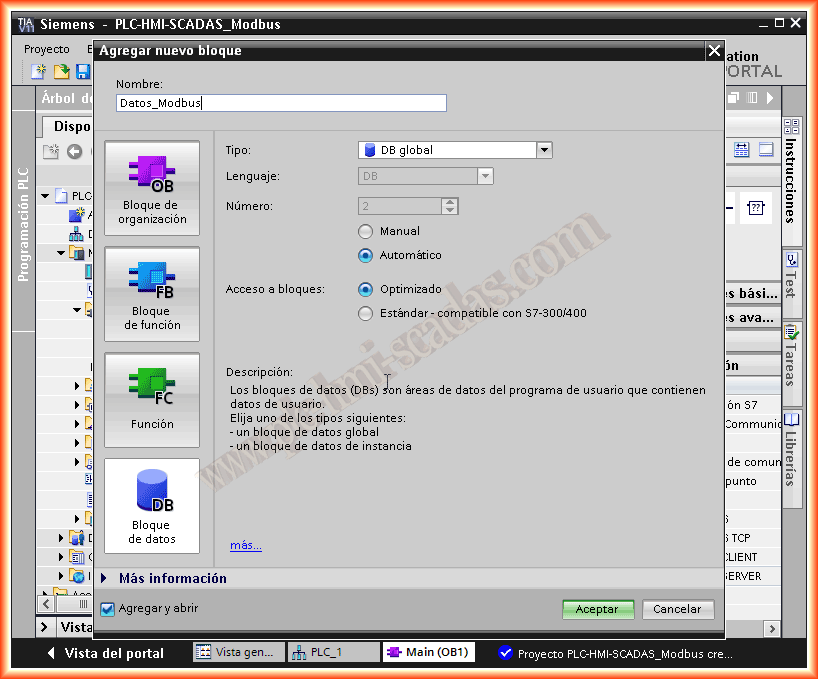818x679 pixels.
Task: Select the Función (FC) block type
Action: pyautogui.click(x=152, y=399)
